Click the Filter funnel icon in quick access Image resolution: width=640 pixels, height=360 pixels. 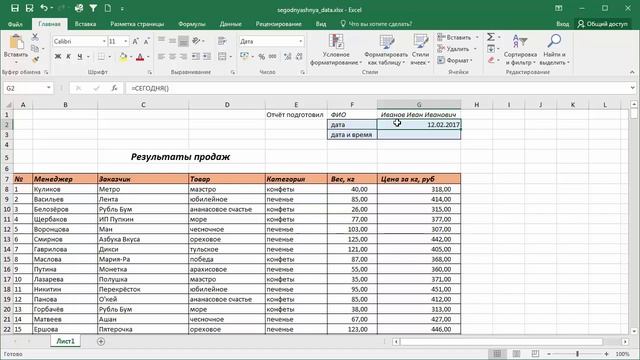tap(93, 8)
